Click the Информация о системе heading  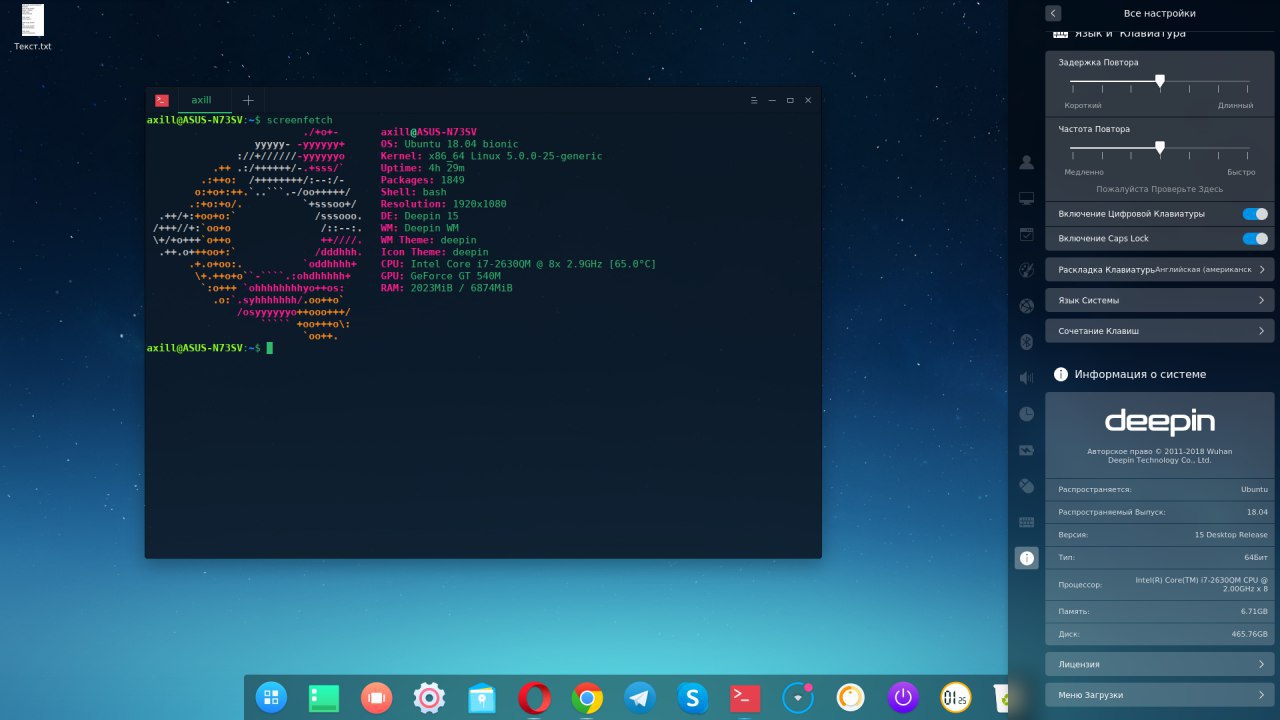(1140, 374)
